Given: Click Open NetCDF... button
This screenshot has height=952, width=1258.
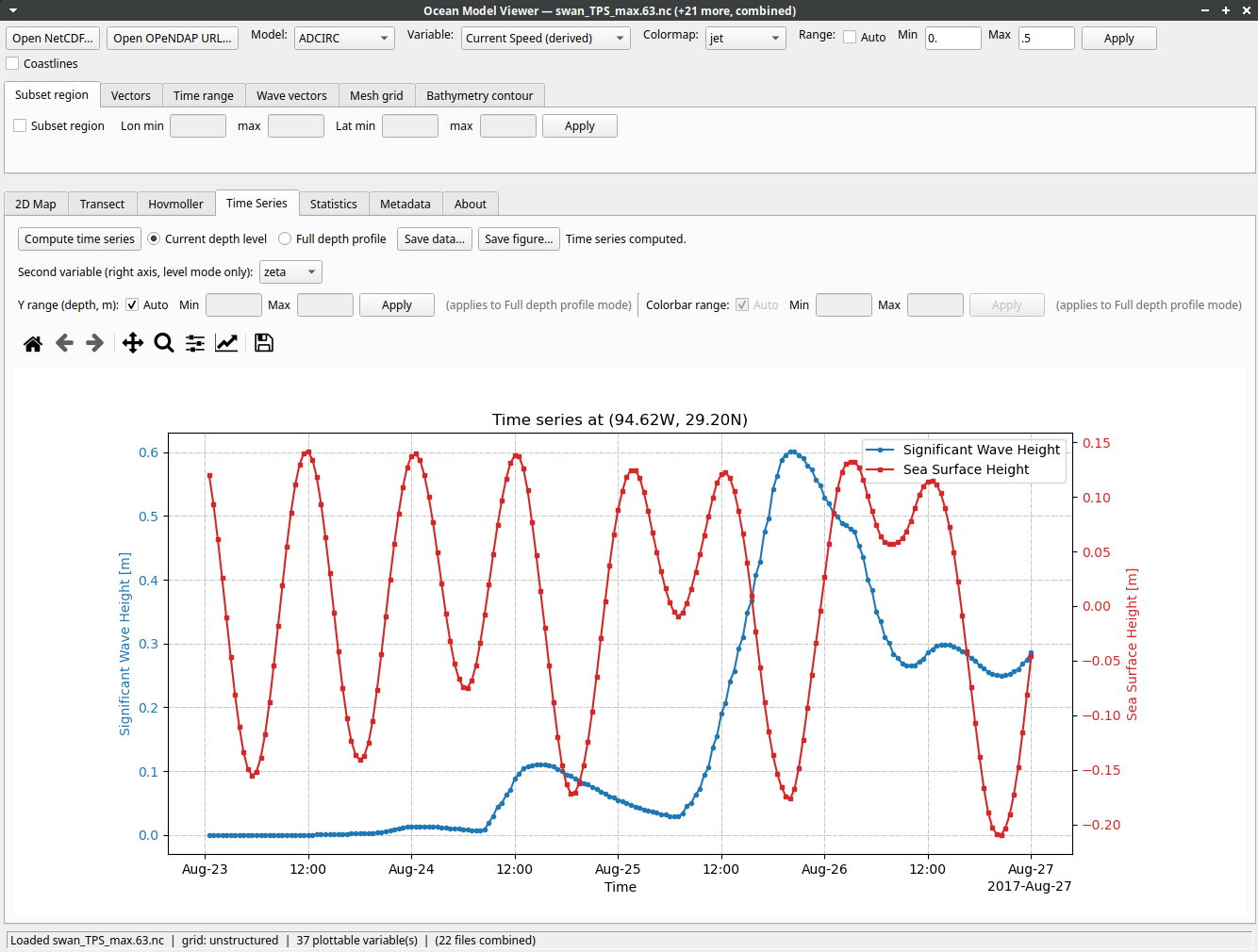Looking at the screenshot, I should (53, 38).
